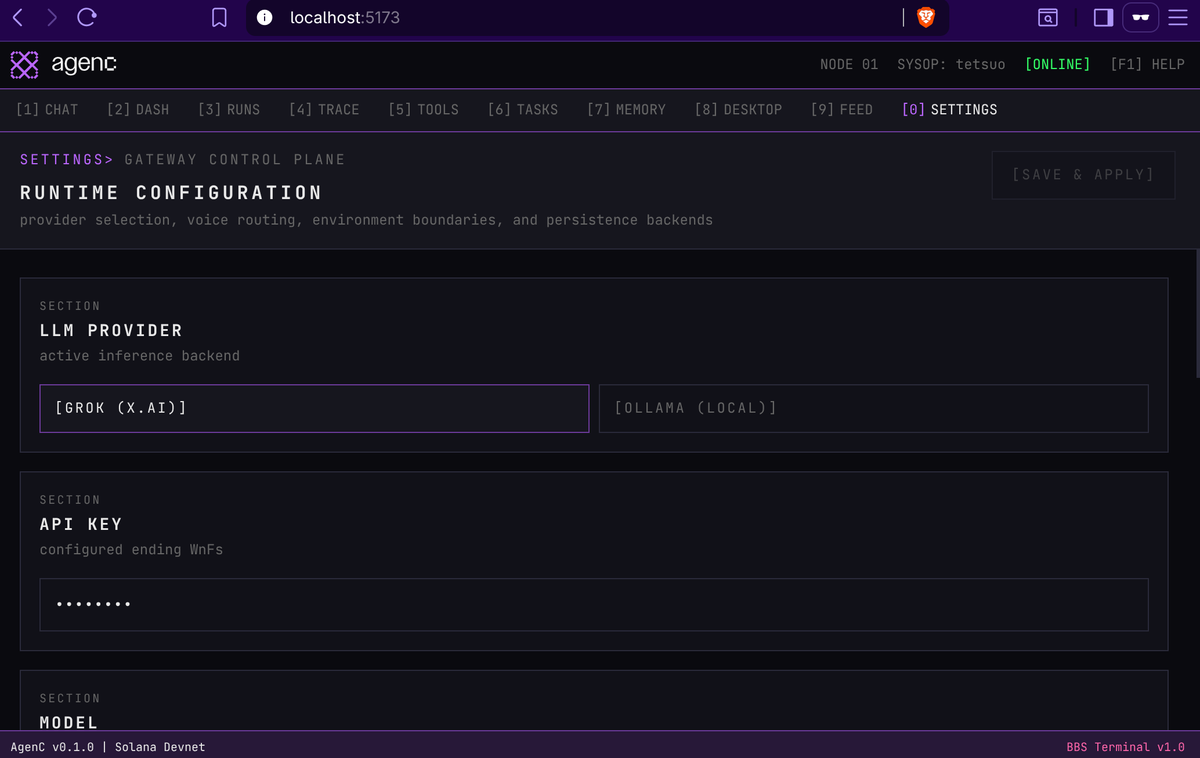Click the API key password field

point(594,604)
